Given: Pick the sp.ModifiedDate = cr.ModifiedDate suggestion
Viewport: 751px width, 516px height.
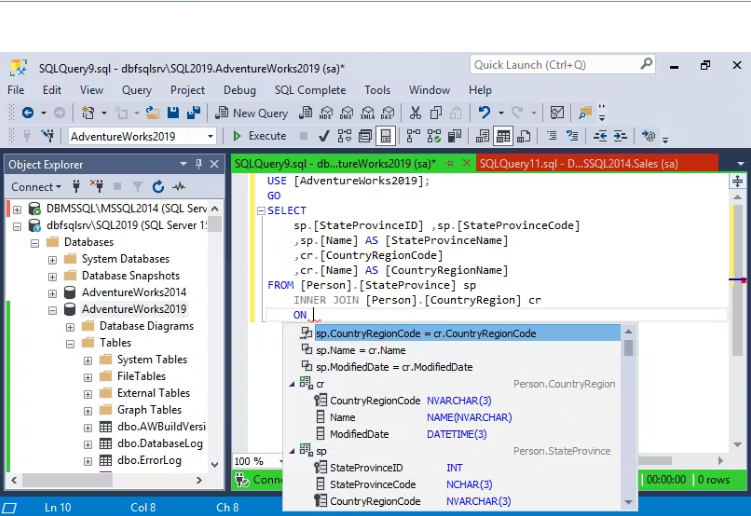Looking at the screenshot, I should (394, 367).
